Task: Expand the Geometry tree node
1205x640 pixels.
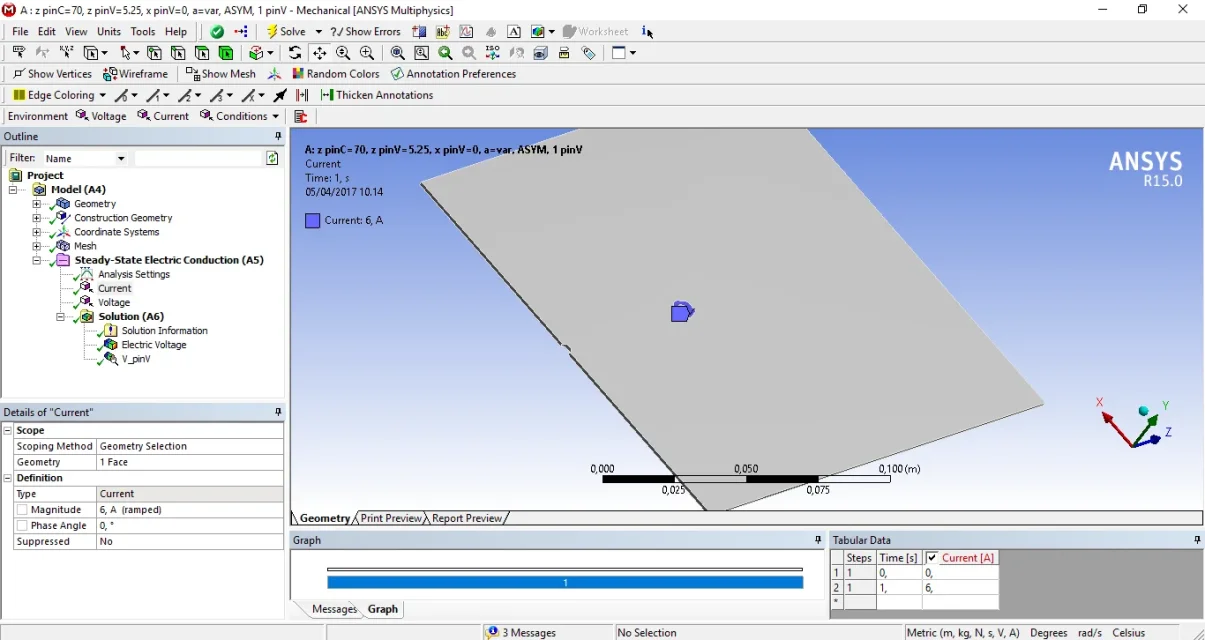Action: [37, 204]
